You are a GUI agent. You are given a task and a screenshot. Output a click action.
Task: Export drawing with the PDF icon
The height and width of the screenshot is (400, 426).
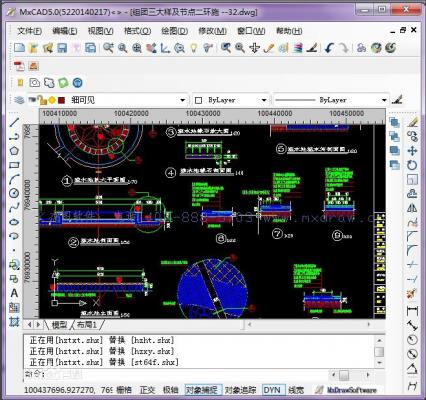pos(19,66)
